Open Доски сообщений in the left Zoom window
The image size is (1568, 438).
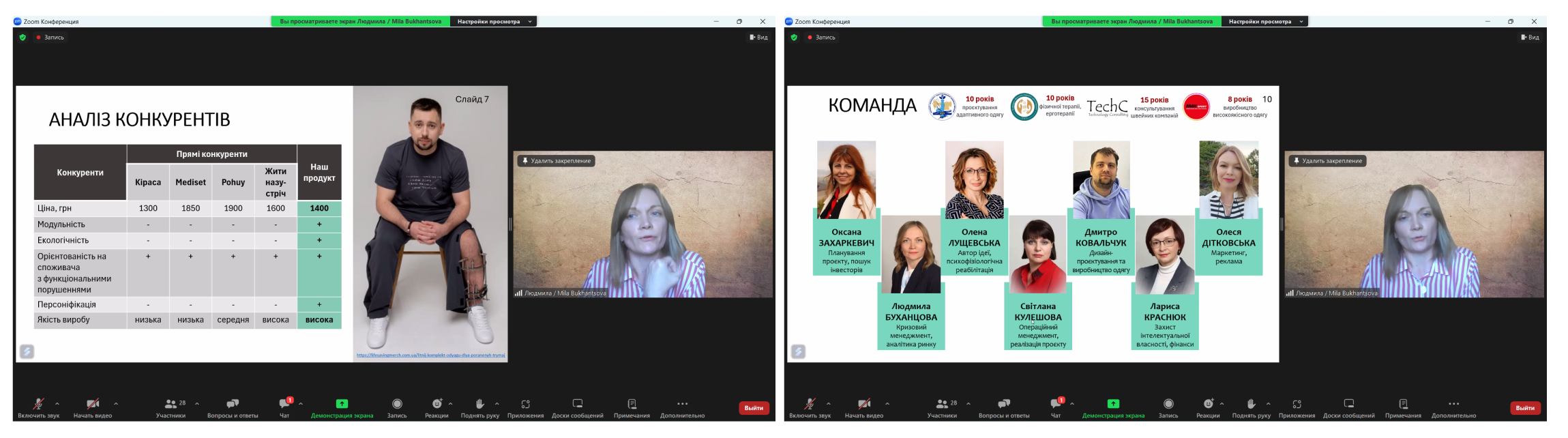coord(577,407)
